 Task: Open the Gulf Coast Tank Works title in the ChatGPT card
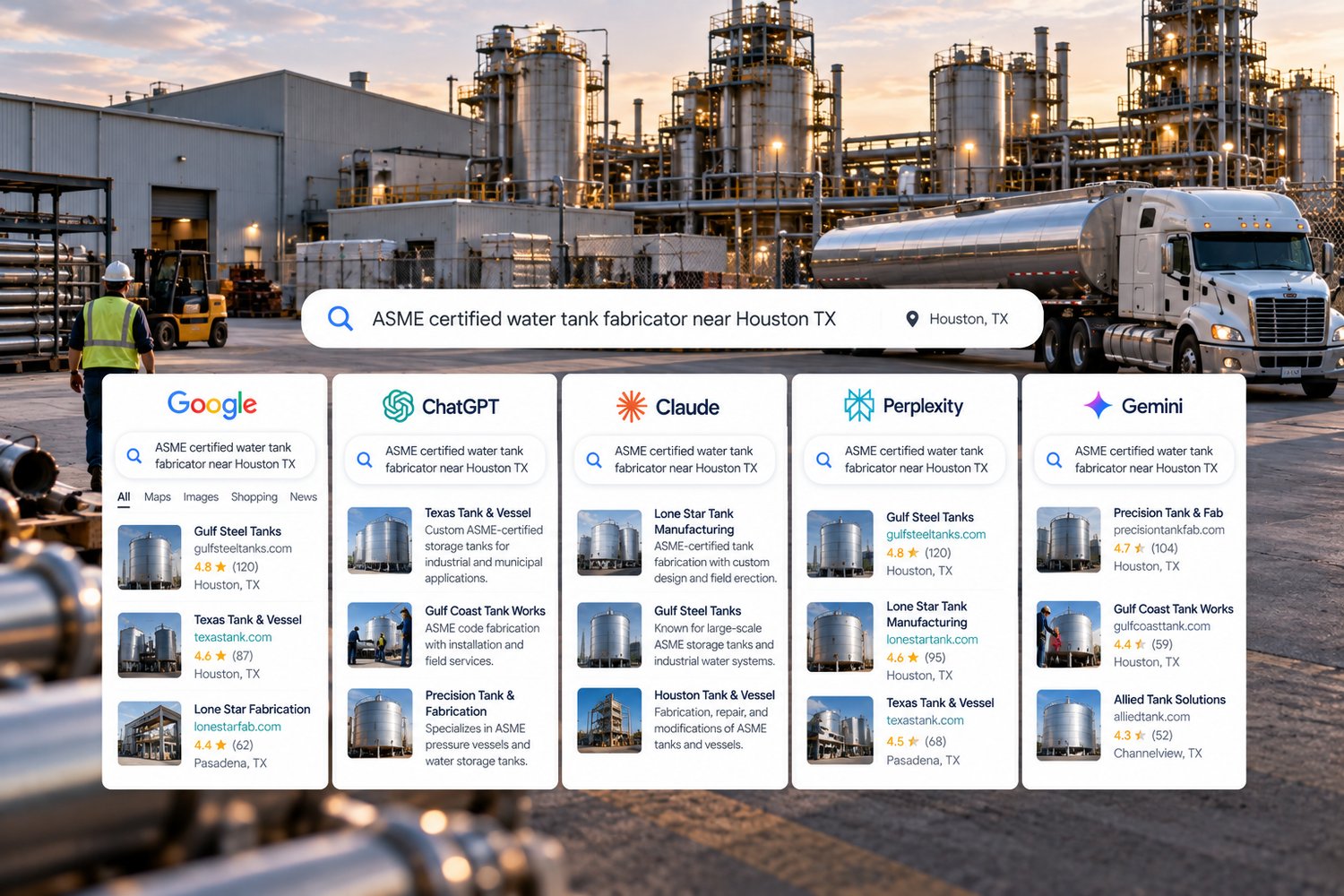485,610
